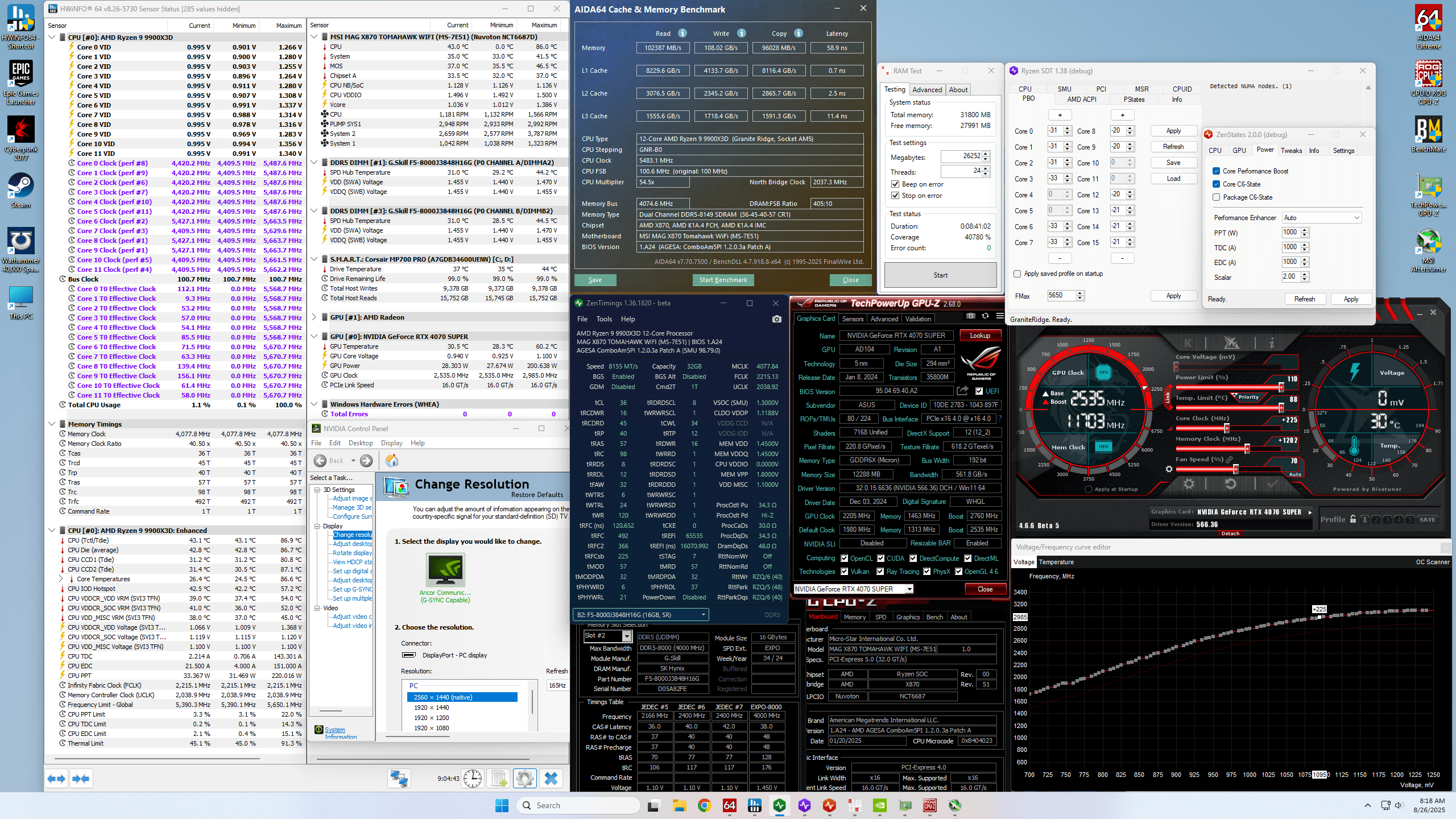Click Afterburner Core Clock slider handle
Image resolution: width=1456 pixels, height=819 pixels.
(1226, 428)
